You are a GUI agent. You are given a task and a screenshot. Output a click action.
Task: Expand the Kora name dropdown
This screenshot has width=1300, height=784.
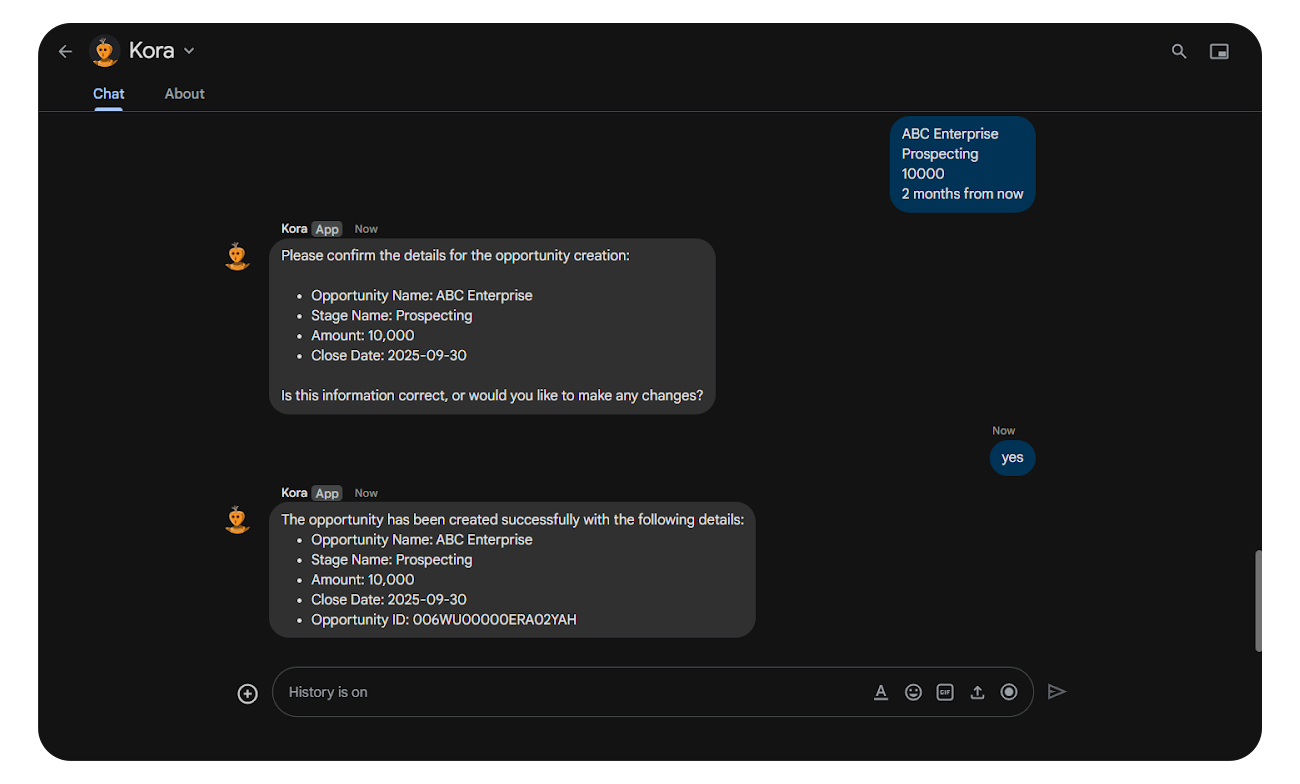189,51
